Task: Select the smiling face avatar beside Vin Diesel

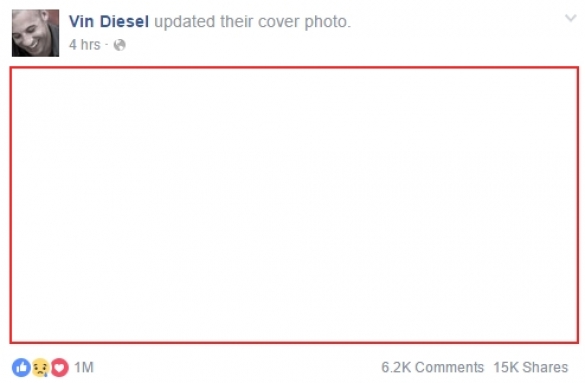Action: point(35,33)
